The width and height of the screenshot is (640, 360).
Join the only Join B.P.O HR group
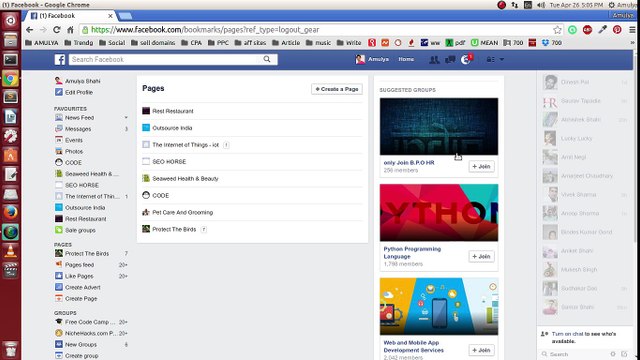481,167
